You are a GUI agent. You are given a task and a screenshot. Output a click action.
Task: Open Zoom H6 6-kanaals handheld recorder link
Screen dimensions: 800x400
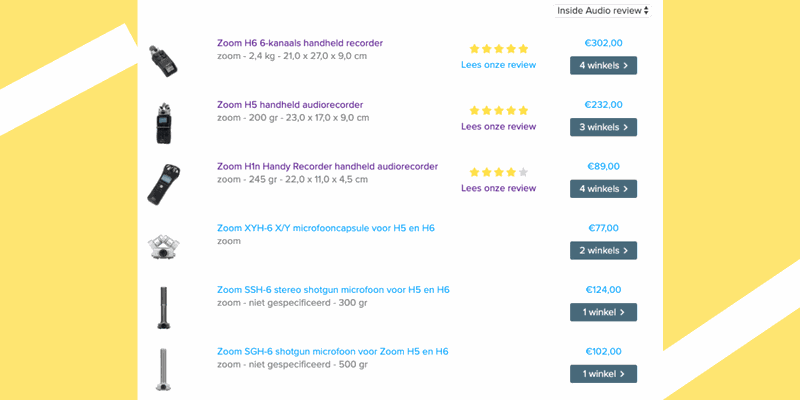coord(300,43)
